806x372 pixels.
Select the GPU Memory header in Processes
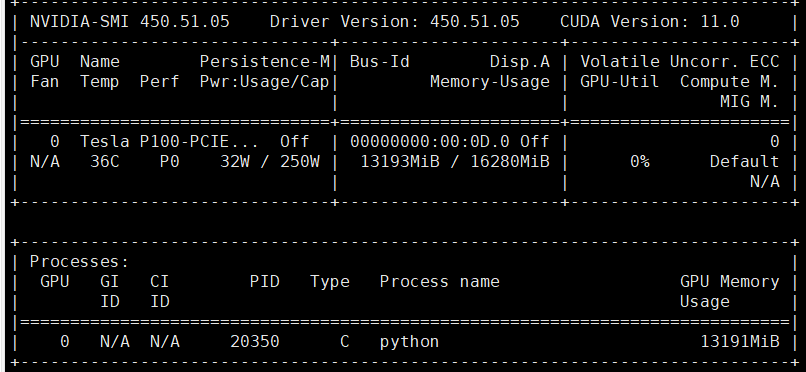pyautogui.click(x=729, y=282)
